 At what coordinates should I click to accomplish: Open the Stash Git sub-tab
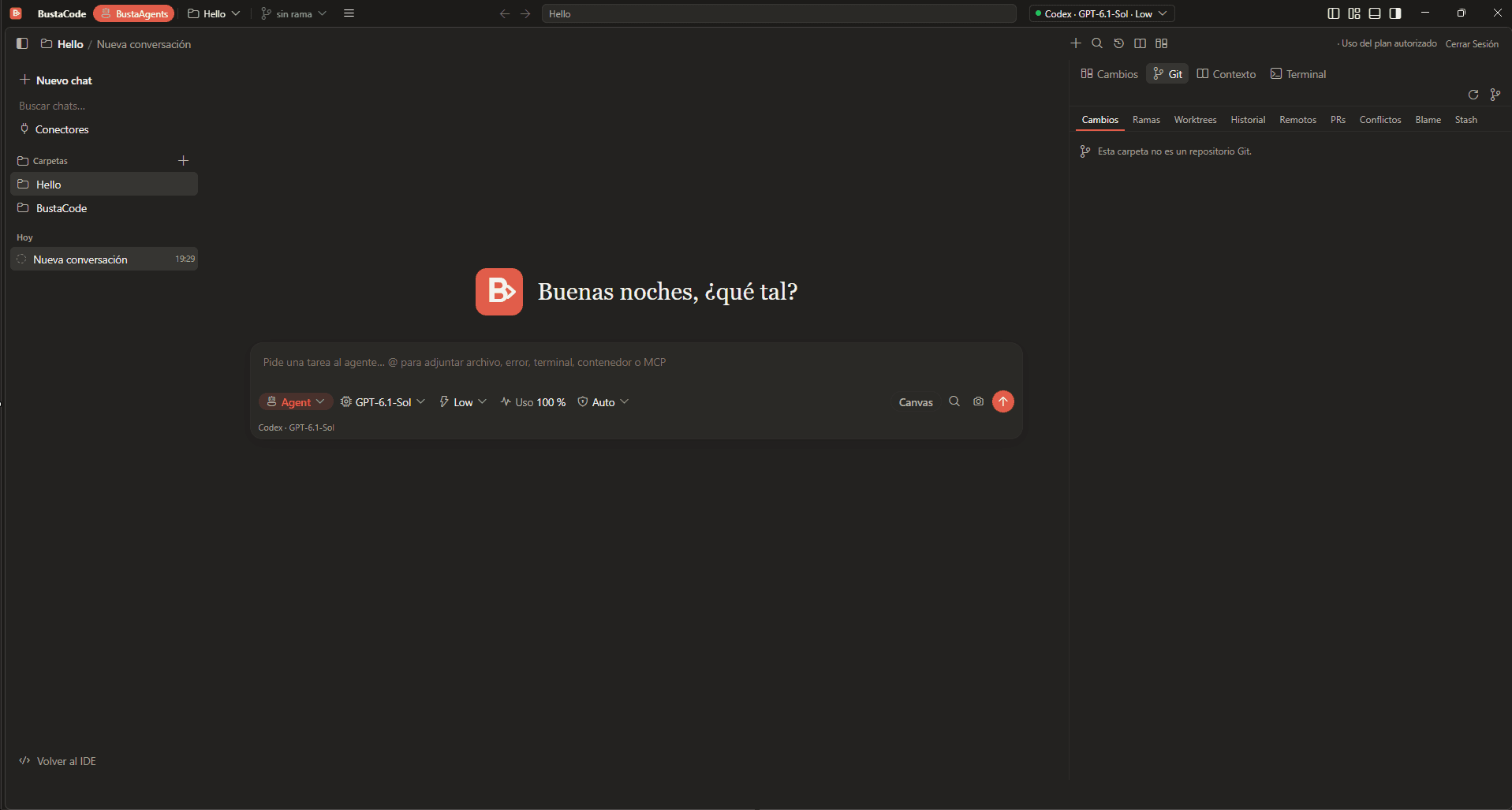[1465, 120]
